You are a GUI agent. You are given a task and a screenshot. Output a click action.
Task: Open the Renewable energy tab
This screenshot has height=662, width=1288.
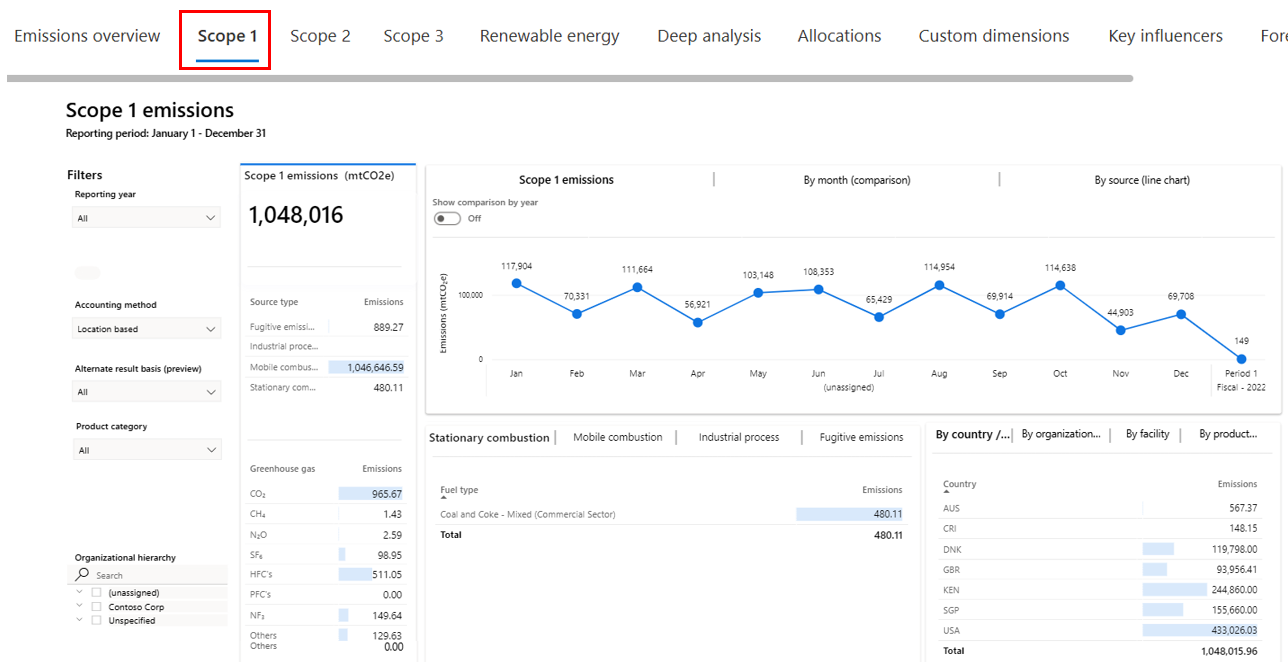click(550, 36)
